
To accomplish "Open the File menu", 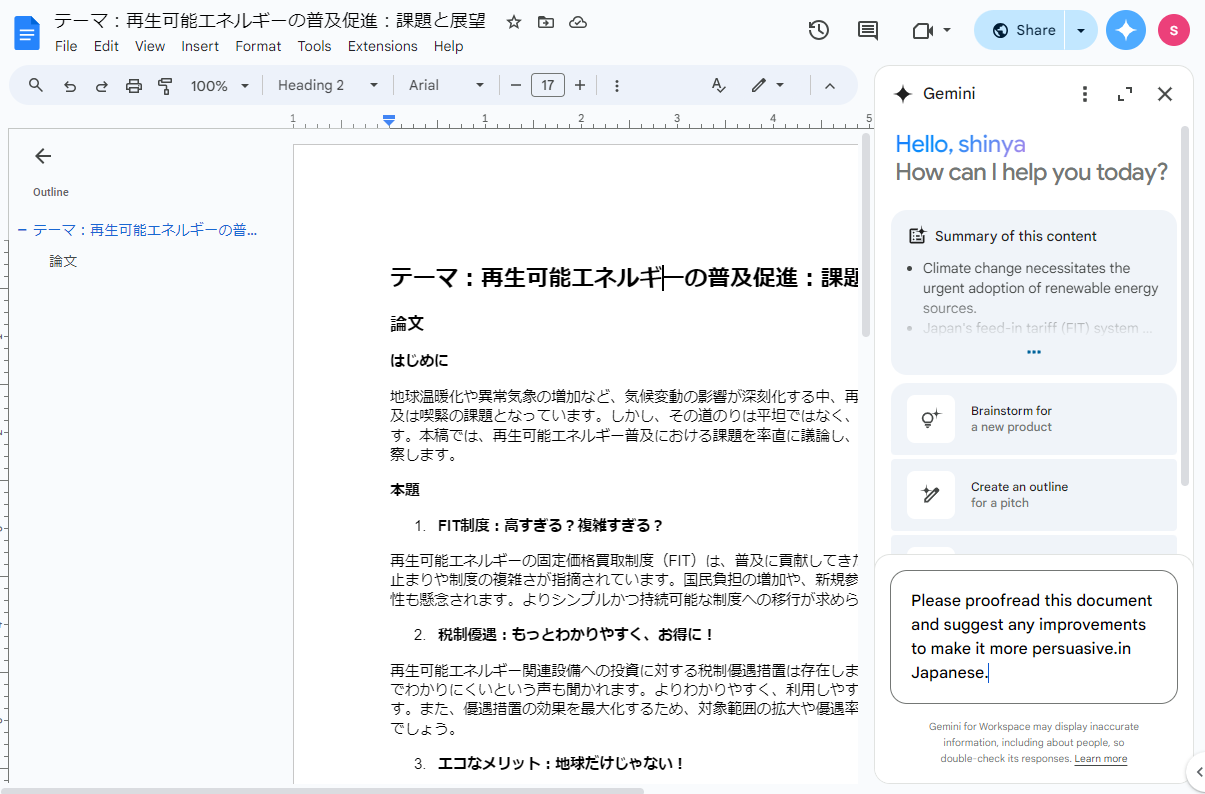I will pos(66,46).
